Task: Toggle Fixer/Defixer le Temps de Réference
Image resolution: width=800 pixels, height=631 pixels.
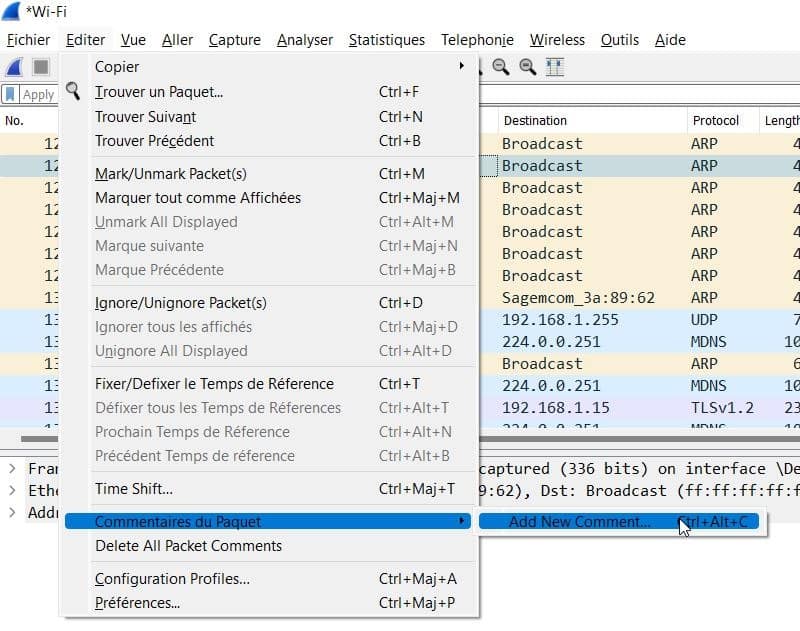Action: click(214, 384)
